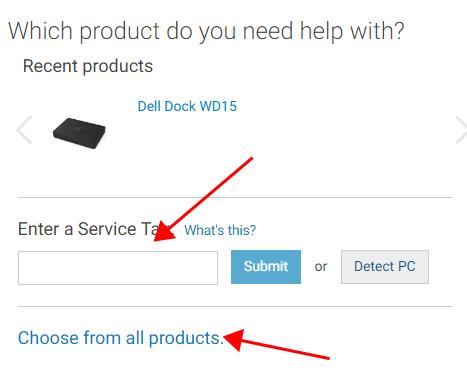
Task: Click the Enter a Service Tag label
Action: (x=95, y=229)
